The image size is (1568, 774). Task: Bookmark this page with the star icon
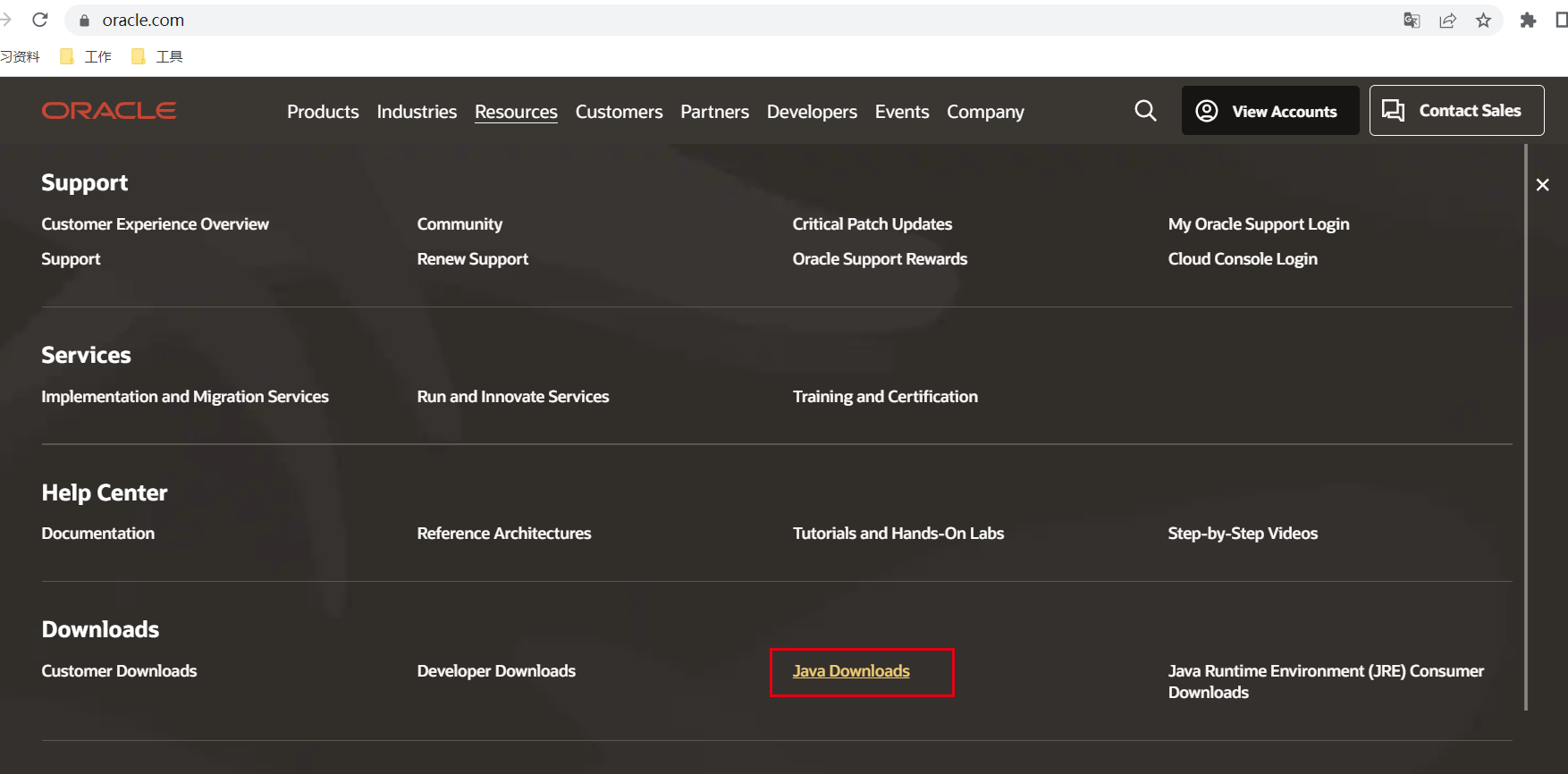1483,20
